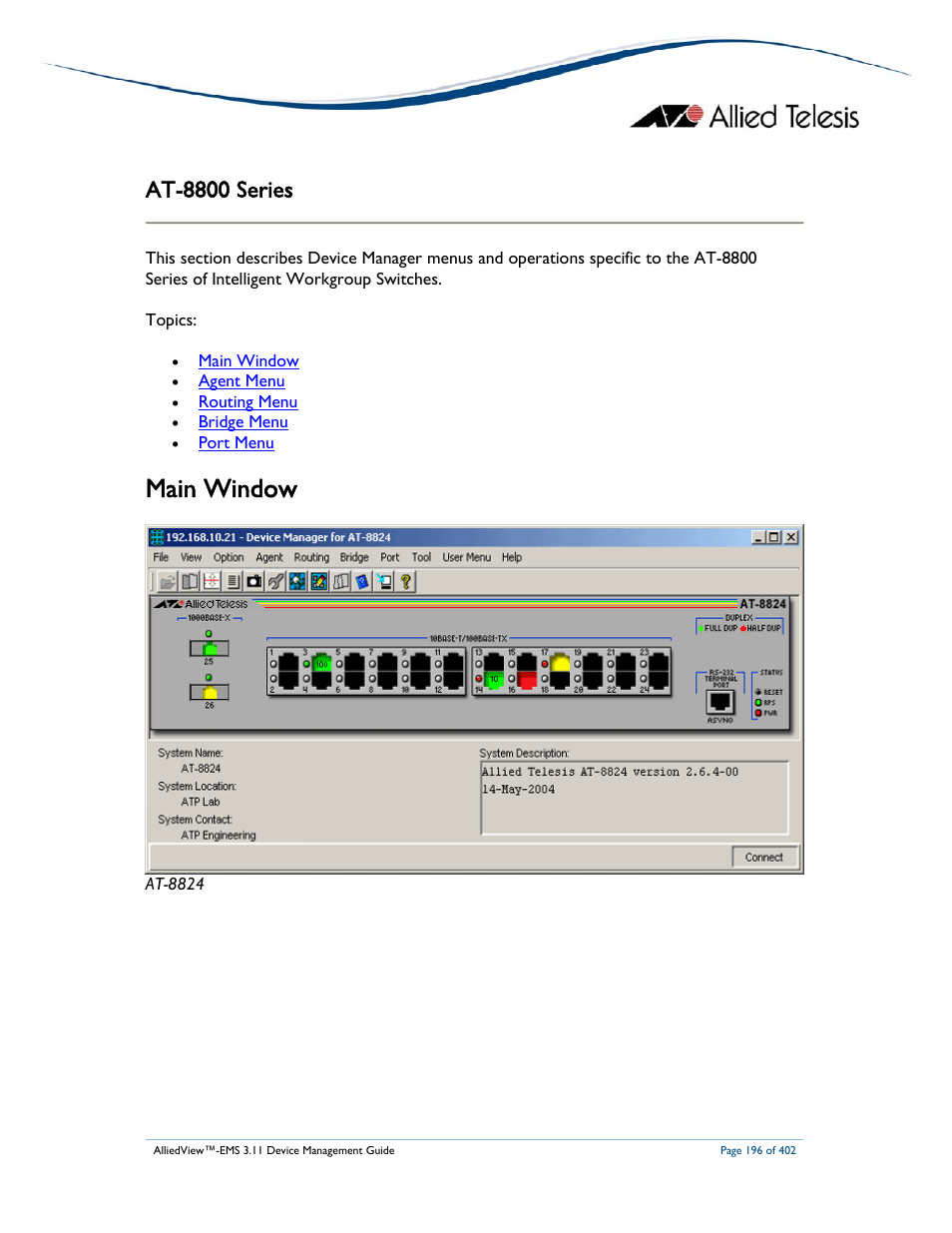Click the blue map with pencil icon
952x1233 pixels.
(319, 581)
